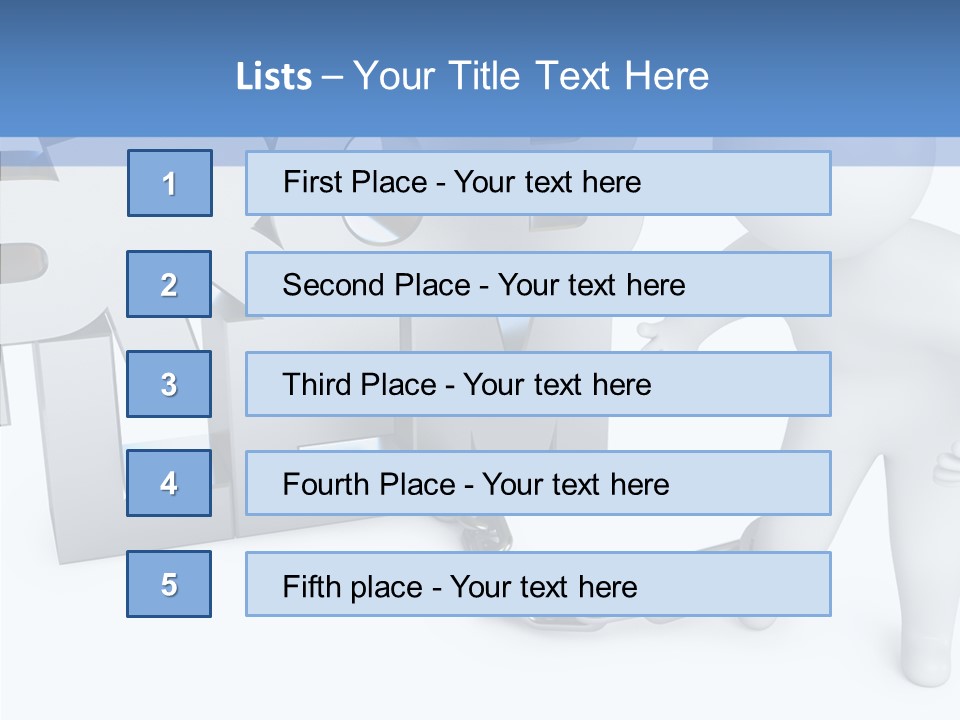Select the number 4 box
Screen dimensions: 960x720
[169, 483]
